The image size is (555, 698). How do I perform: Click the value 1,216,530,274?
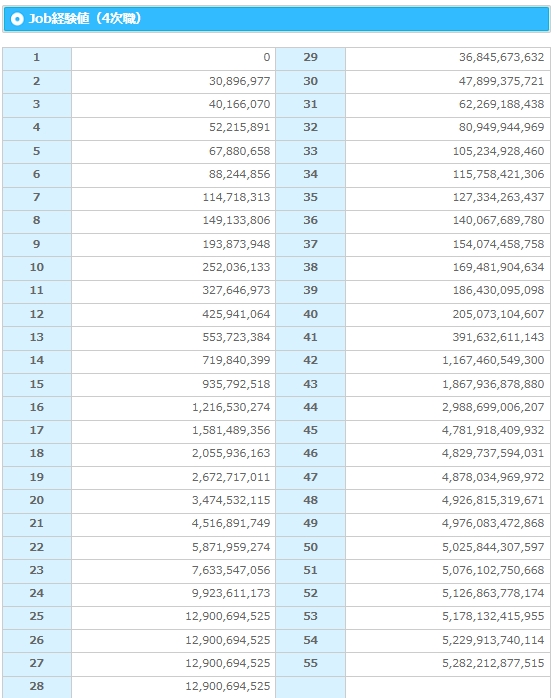231,407
